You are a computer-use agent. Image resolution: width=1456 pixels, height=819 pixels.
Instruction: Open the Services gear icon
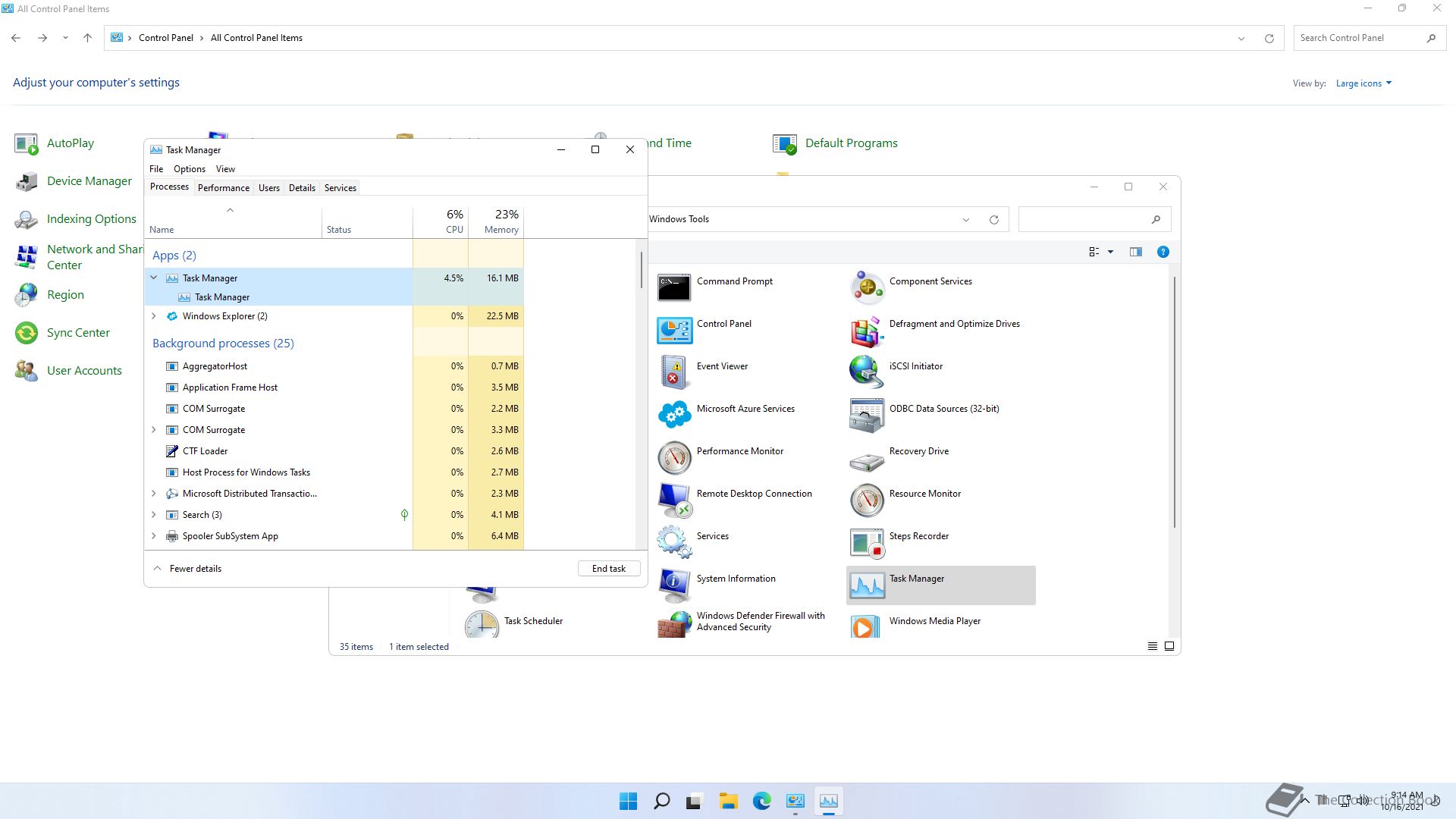[674, 542]
